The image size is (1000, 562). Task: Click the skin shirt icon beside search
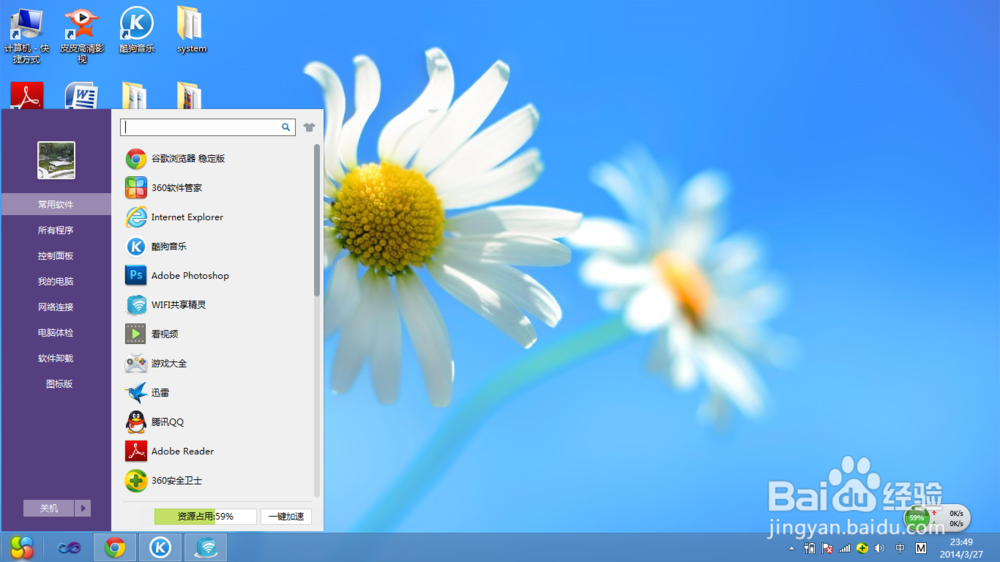[309, 127]
